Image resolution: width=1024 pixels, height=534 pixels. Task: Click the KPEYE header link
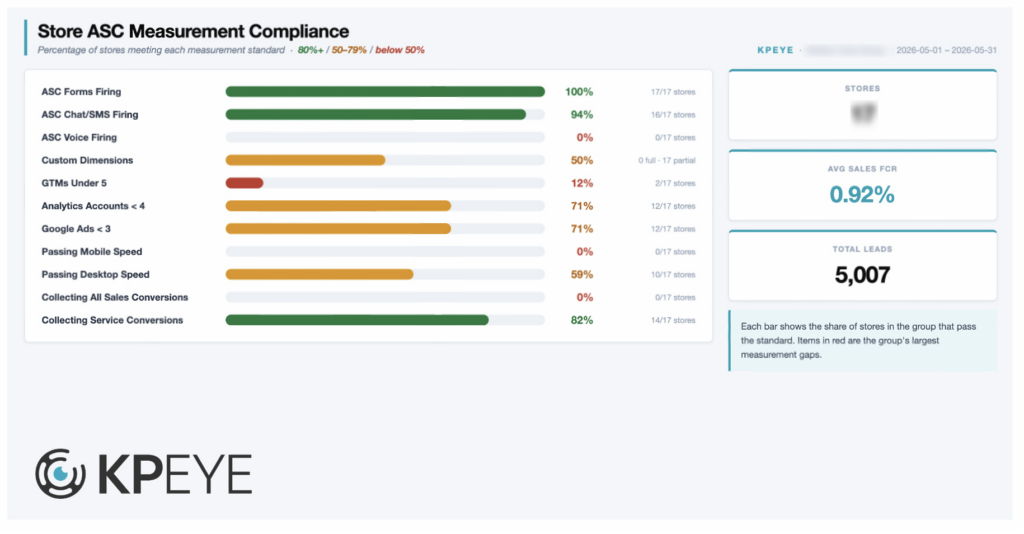[775, 50]
